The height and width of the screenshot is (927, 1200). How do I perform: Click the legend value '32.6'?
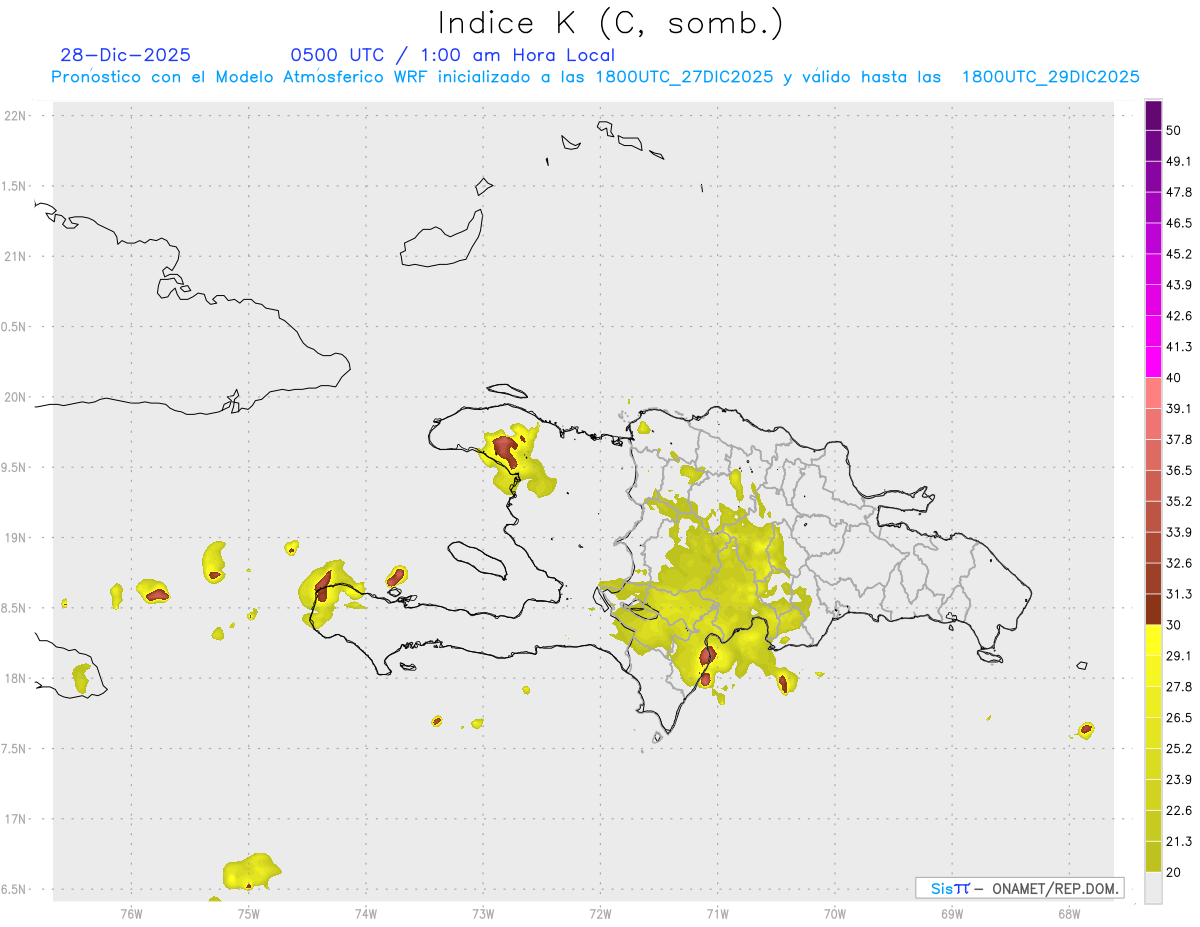click(1179, 563)
